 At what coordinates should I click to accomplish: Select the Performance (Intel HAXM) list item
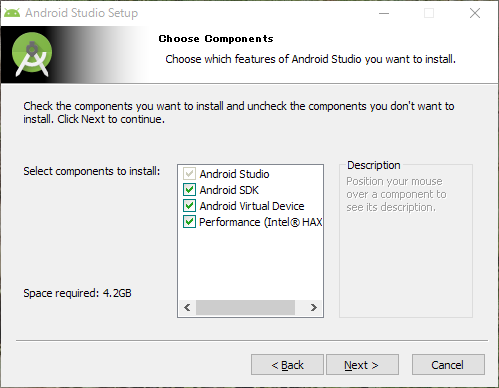coord(261,222)
